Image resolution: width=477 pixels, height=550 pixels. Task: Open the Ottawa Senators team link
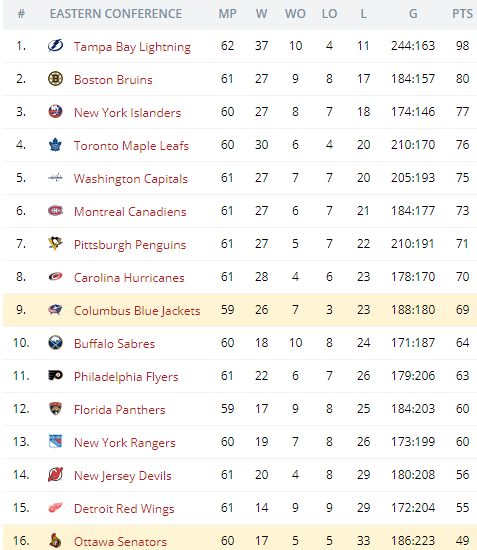(120, 541)
